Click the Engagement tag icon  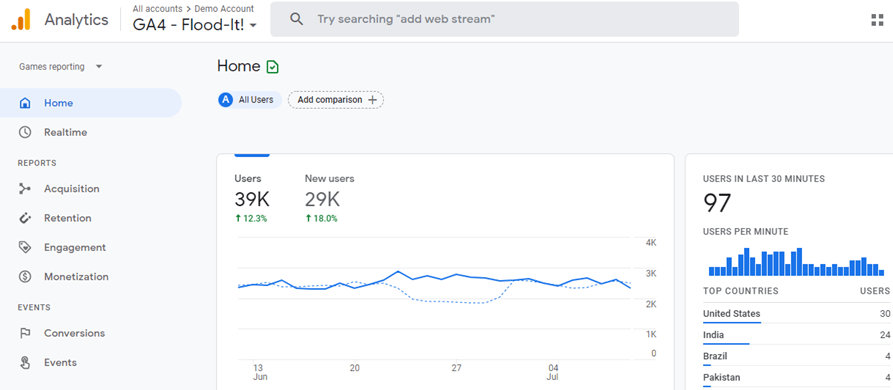coord(24,247)
